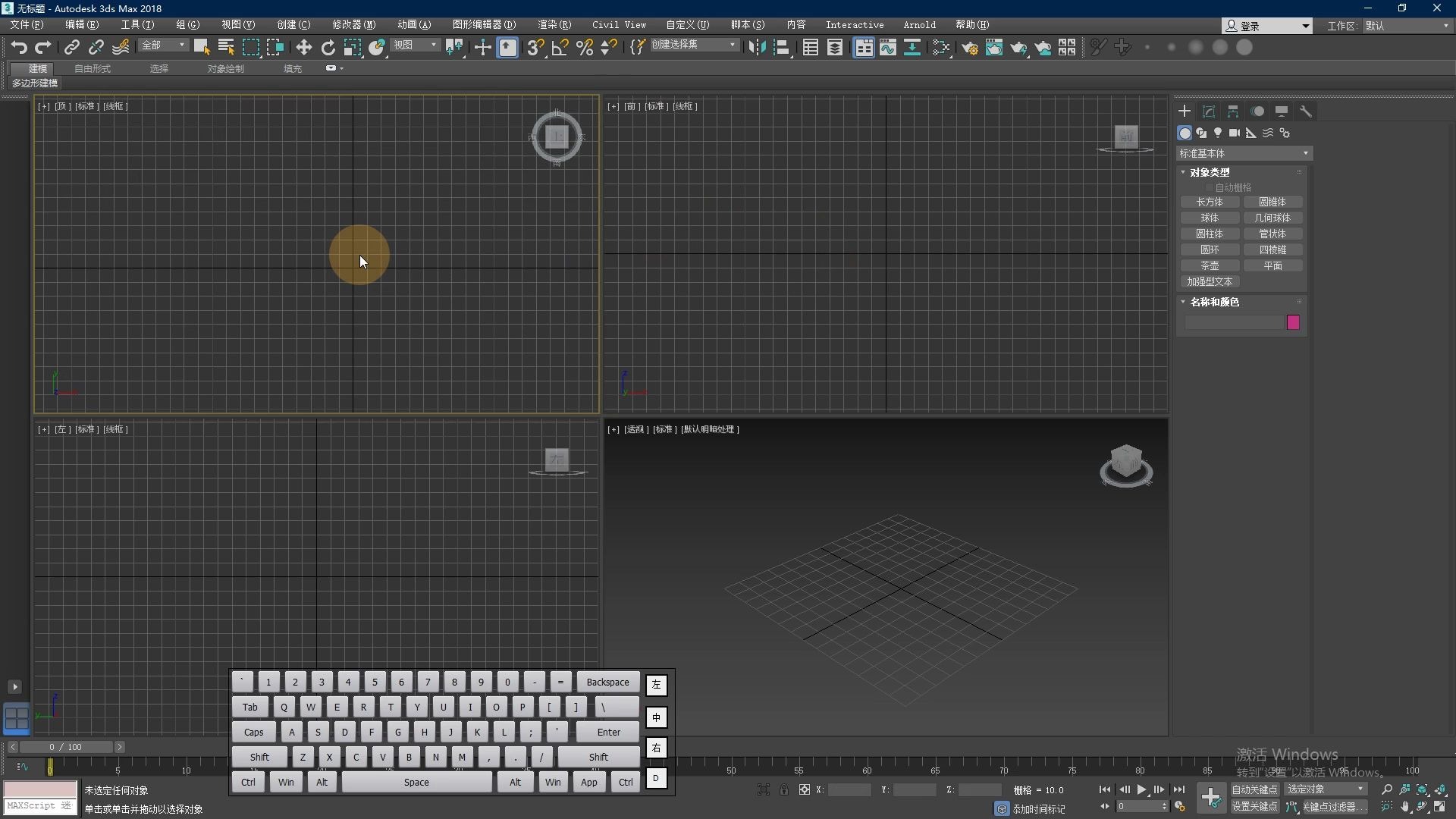Open Render Setup teapot icon
1456x819 pixels.
969,48
